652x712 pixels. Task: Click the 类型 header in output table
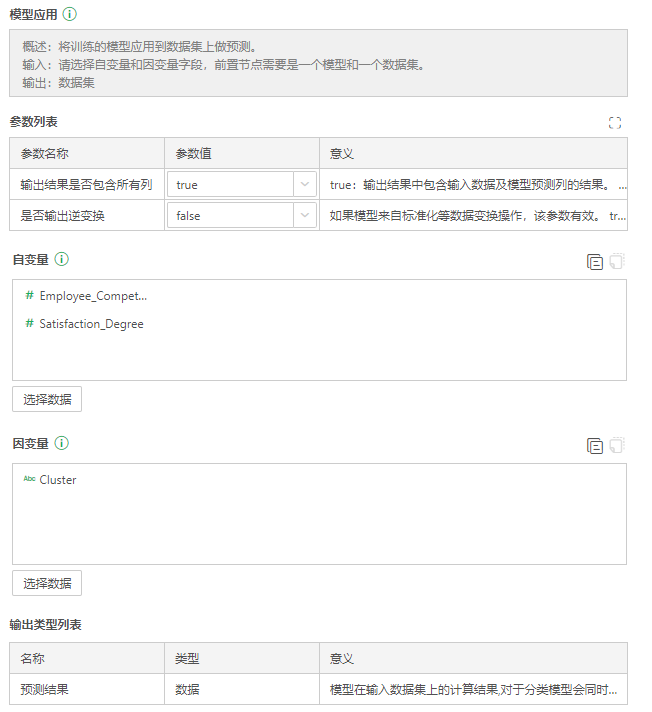[187, 659]
